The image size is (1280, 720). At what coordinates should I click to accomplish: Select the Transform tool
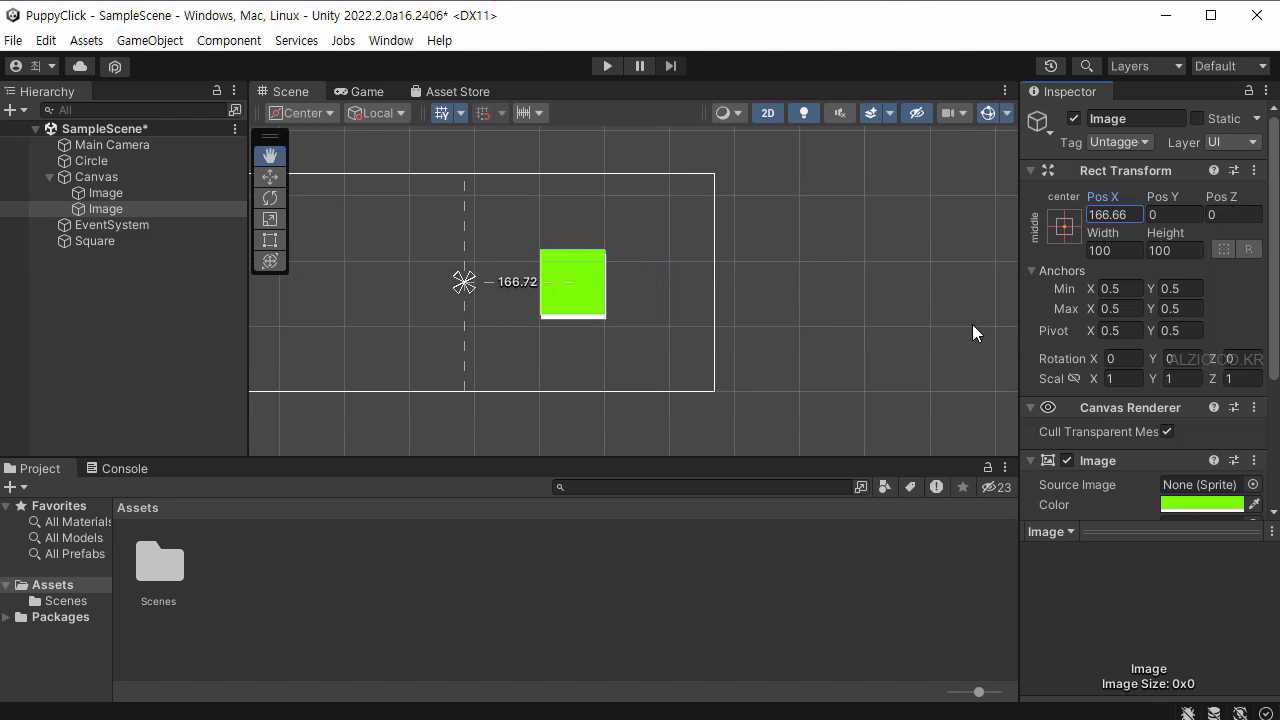coord(270,261)
